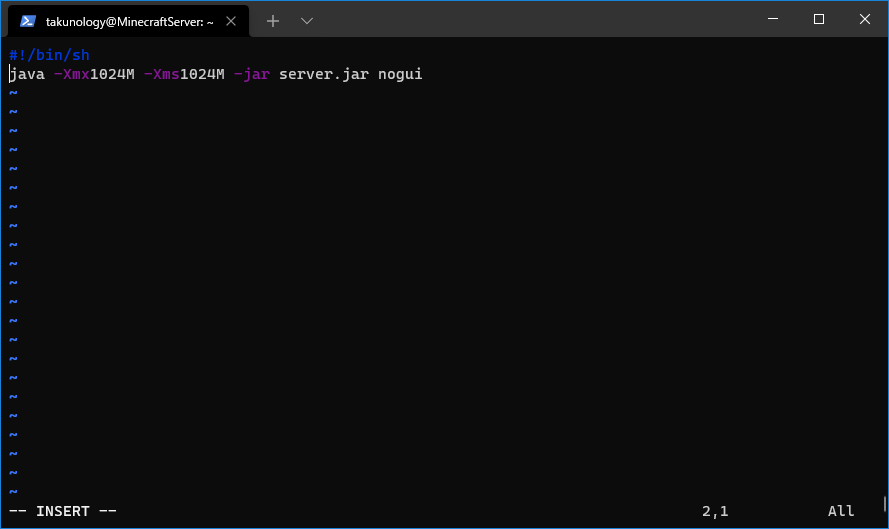
Task: Close the takunology@MinecraftServer tab
Action: click(231, 21)
